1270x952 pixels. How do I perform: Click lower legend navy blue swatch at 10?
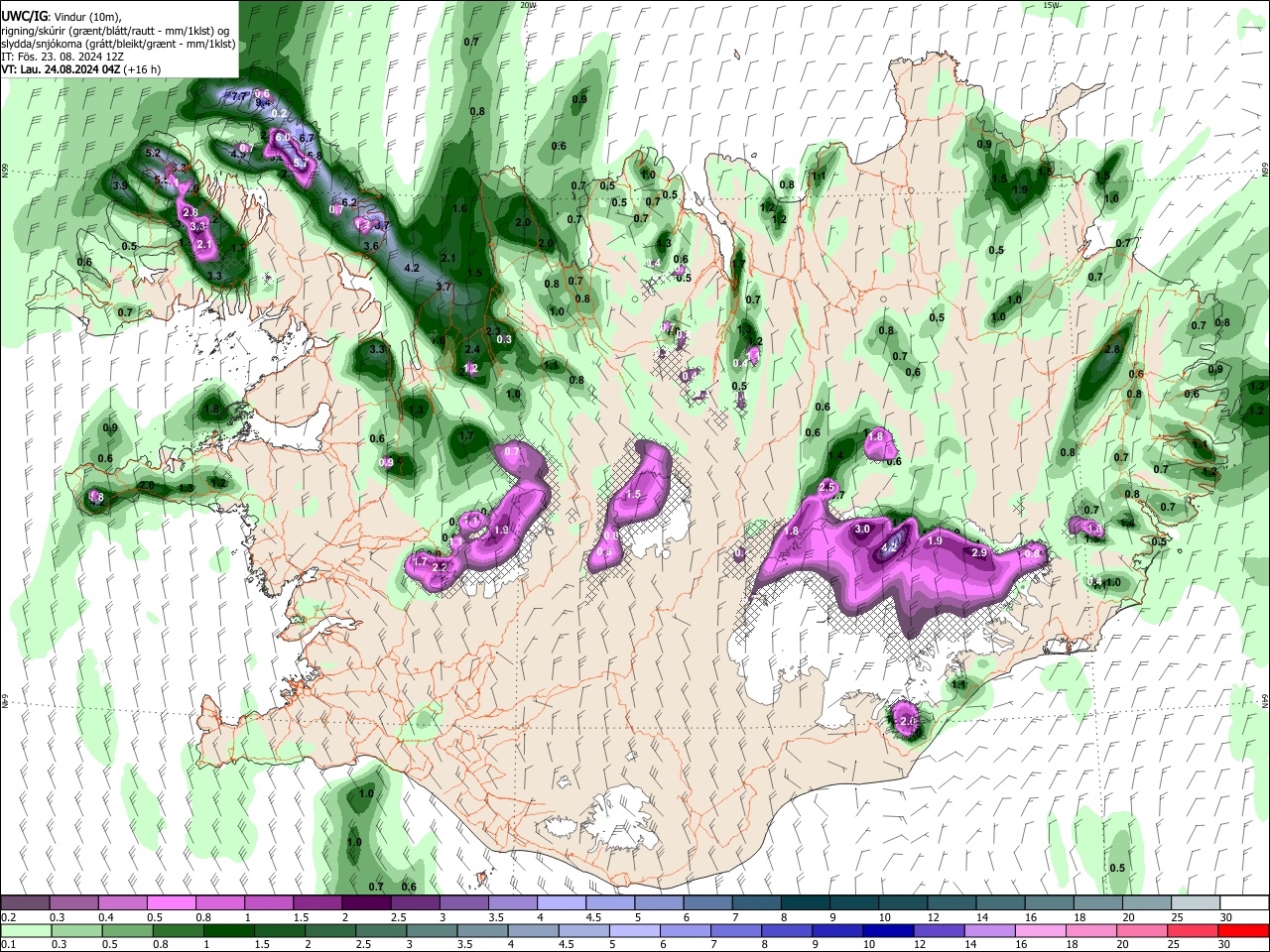[x=888, y=931]
